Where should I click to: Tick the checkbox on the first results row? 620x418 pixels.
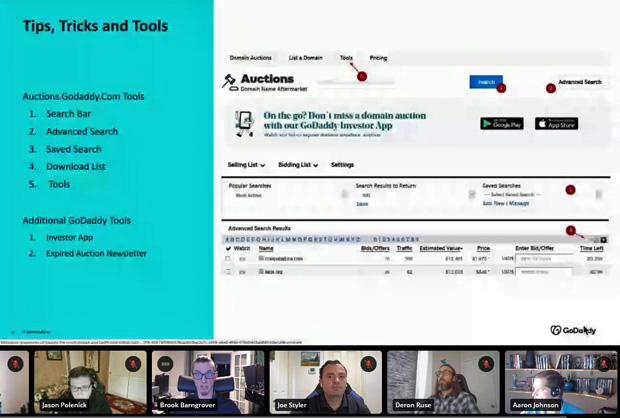point(228,259)
